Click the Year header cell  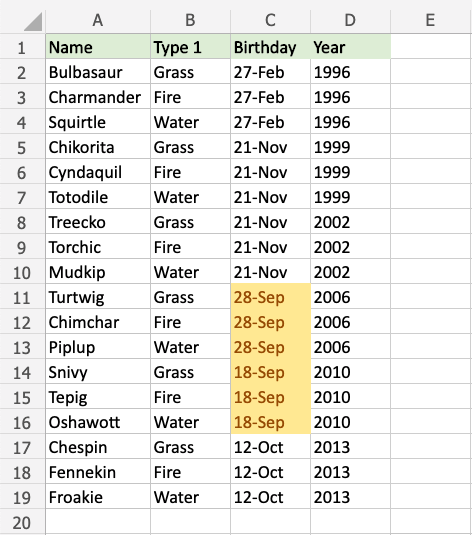click(x=351, y=46)
